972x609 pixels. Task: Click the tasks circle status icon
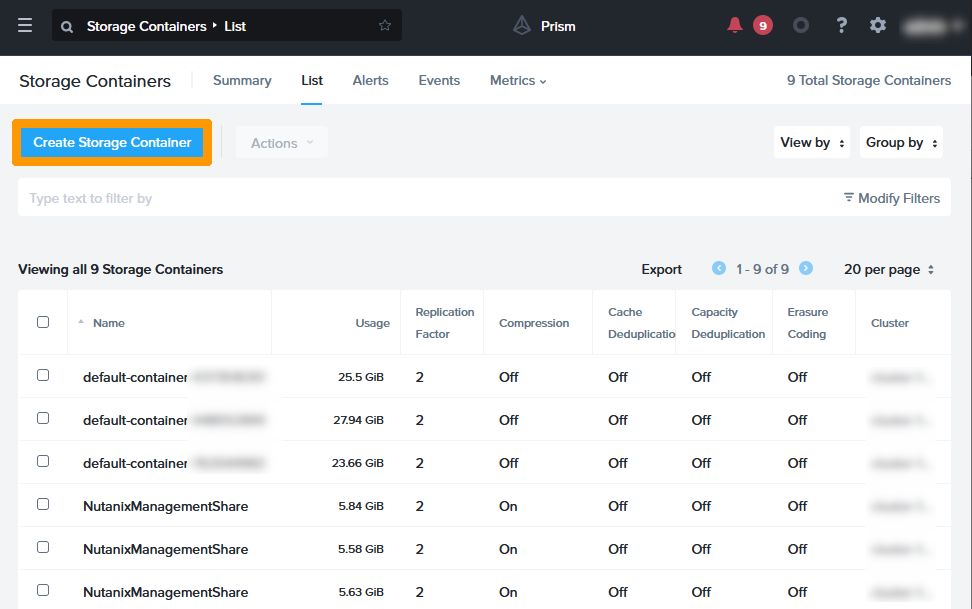point(800,26)
